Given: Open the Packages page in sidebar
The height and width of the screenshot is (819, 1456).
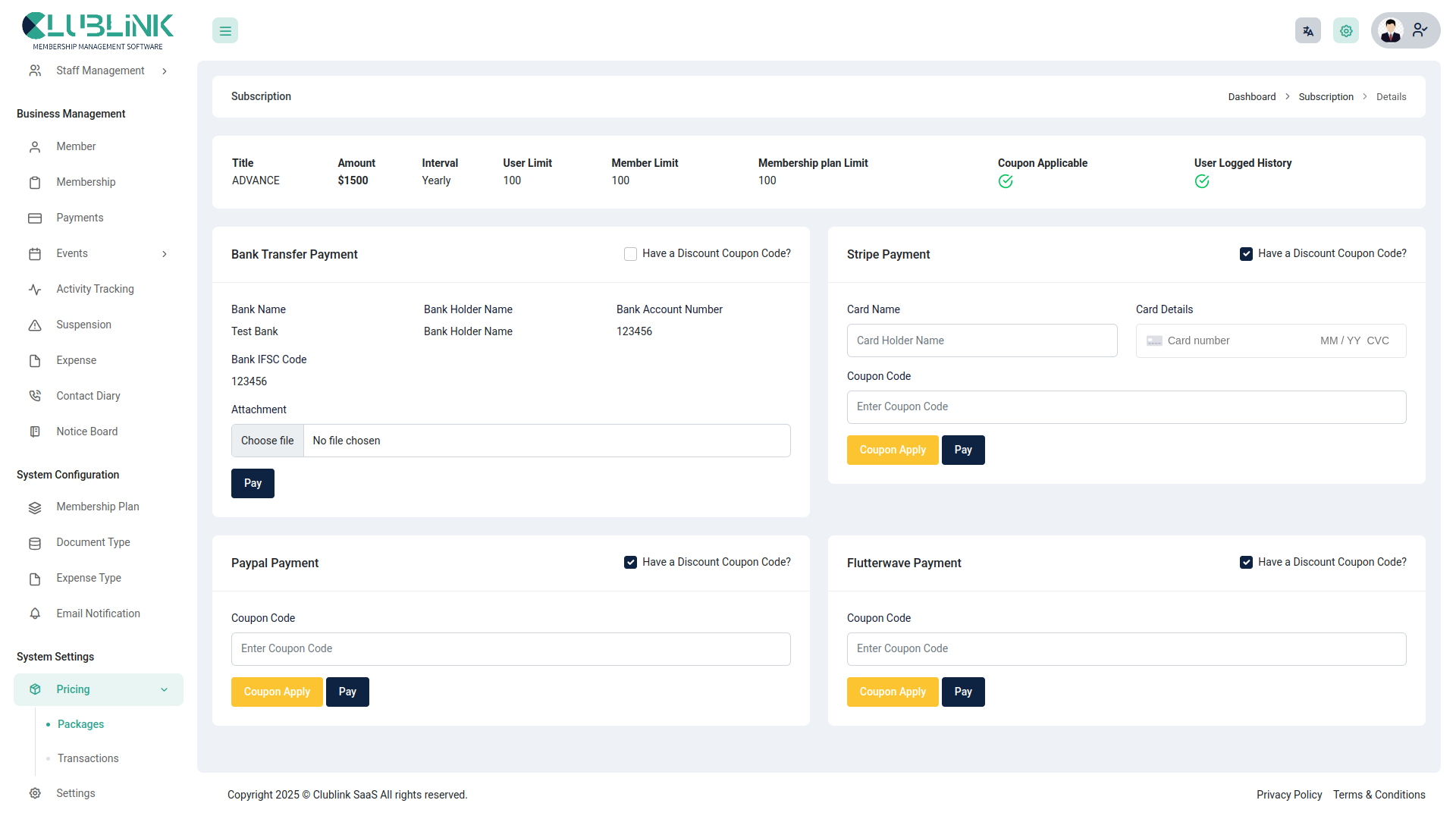Looking at the screenshot, I should tap(80, 724).
